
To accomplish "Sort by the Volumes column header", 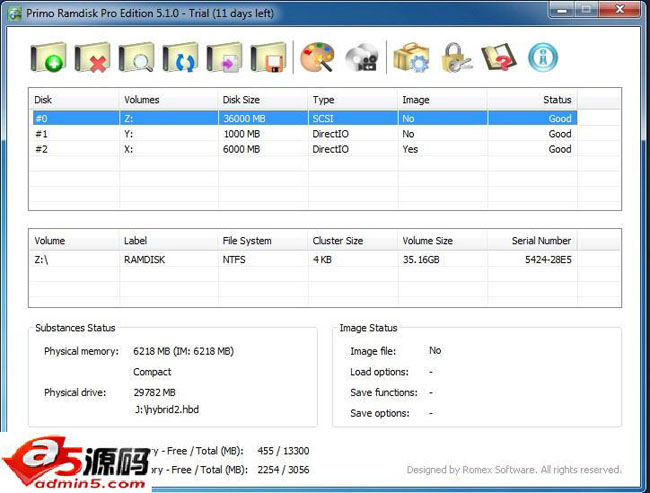I will pyautogui.click(x=169, y=100).
